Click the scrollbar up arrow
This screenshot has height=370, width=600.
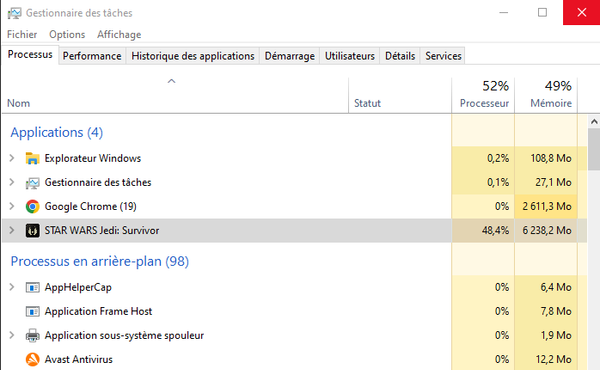click(594, 122)
